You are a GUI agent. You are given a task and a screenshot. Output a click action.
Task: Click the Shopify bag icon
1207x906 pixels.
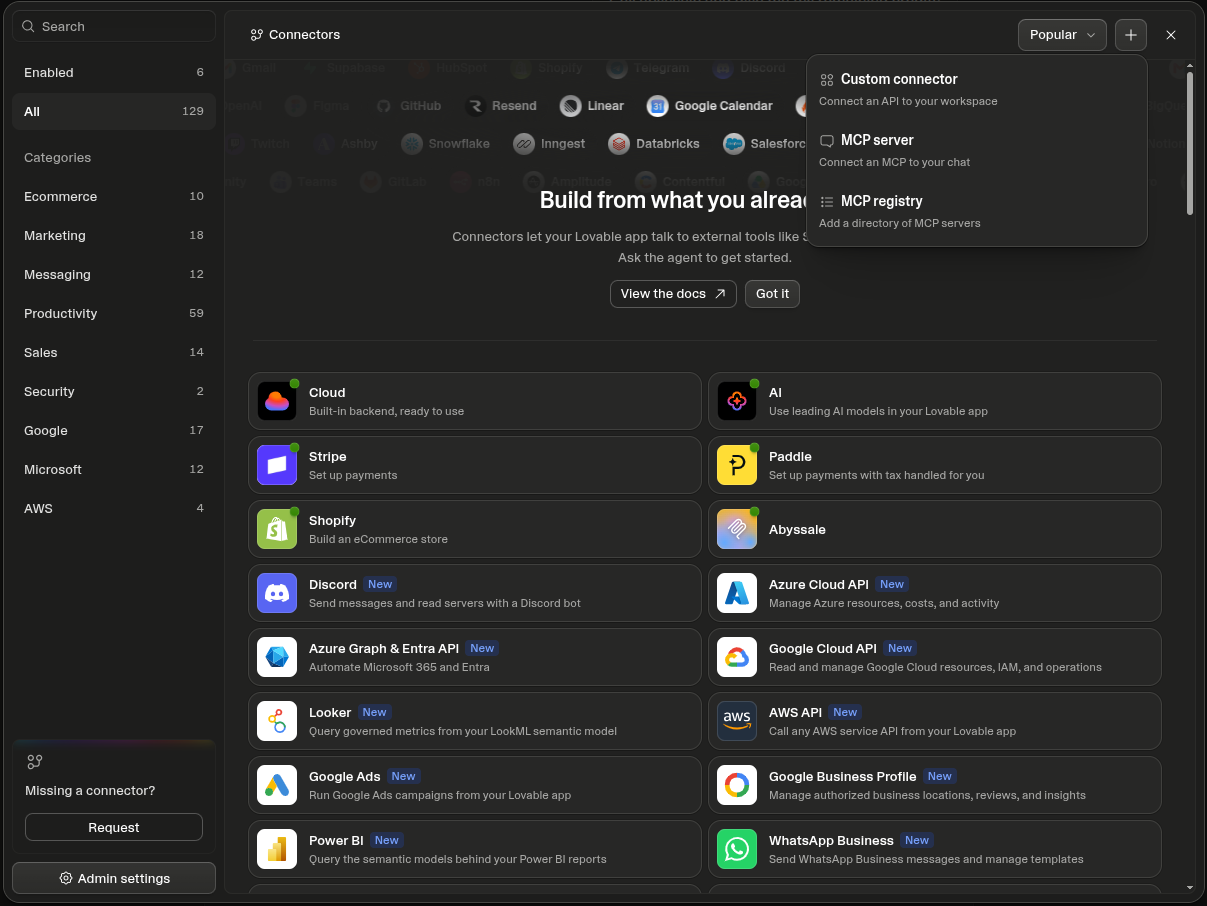click(x=277, y=529)
